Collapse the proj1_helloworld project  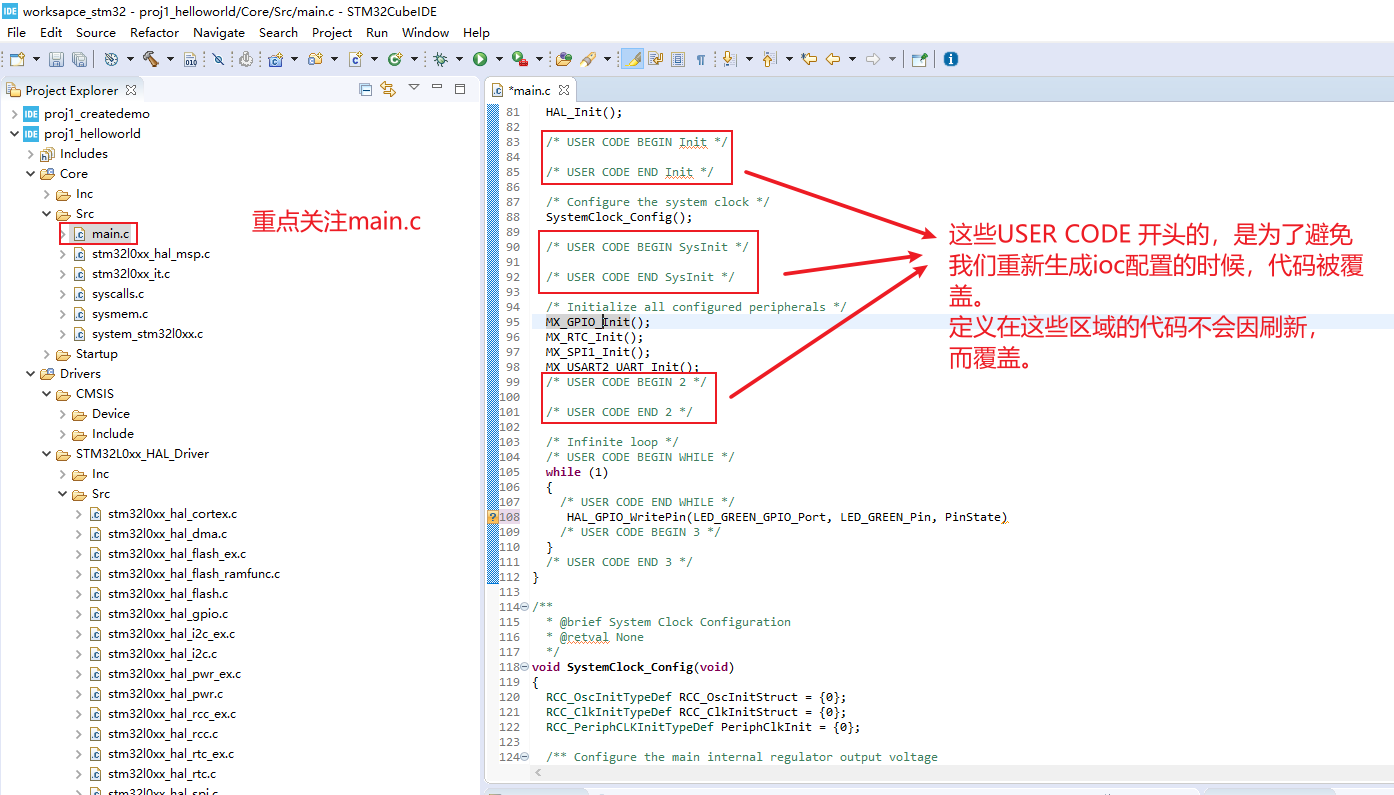[14, 134]
